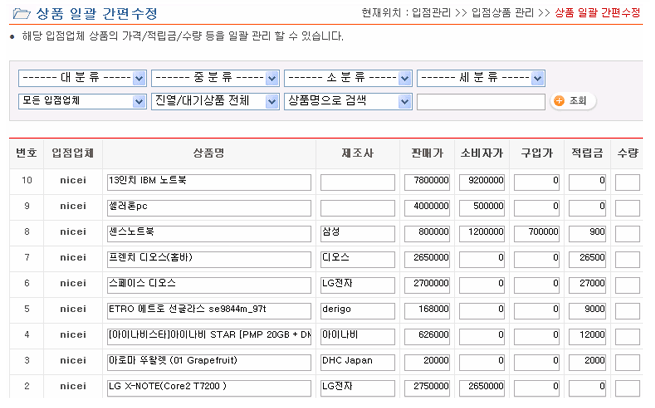Expand the 중분류 category dropdown
The image size is (655, 408).
click(x=215, y=78)
